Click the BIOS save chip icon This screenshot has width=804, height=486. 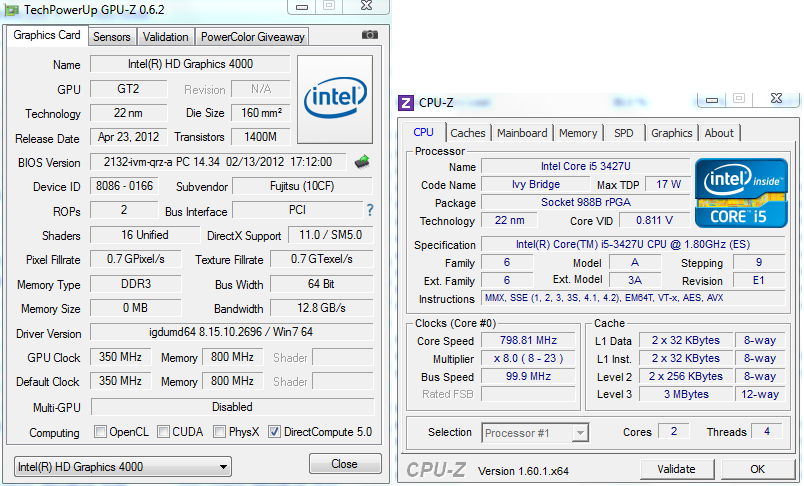point(363,162)
